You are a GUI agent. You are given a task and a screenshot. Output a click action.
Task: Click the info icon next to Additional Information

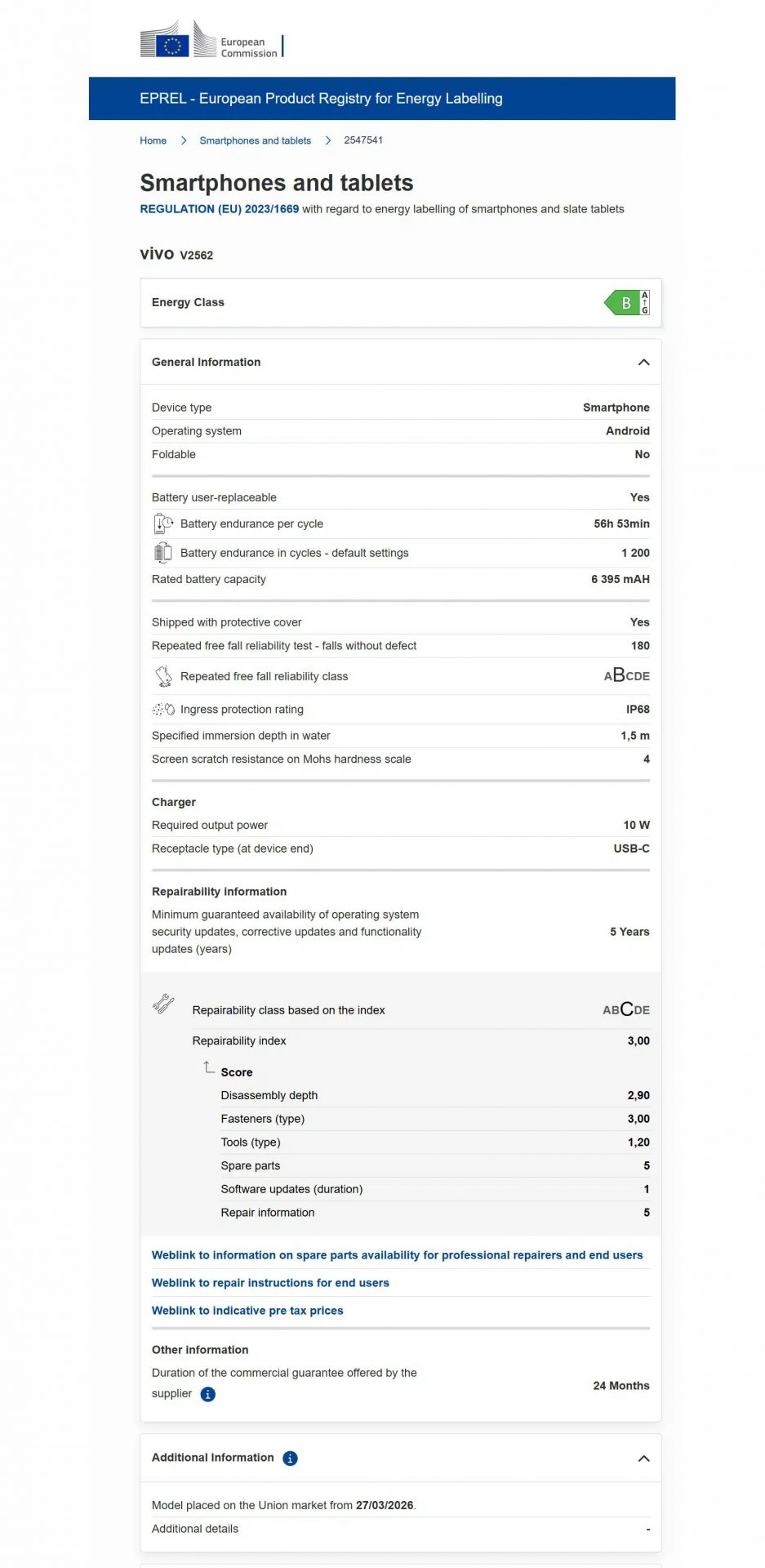(290, 1458)
